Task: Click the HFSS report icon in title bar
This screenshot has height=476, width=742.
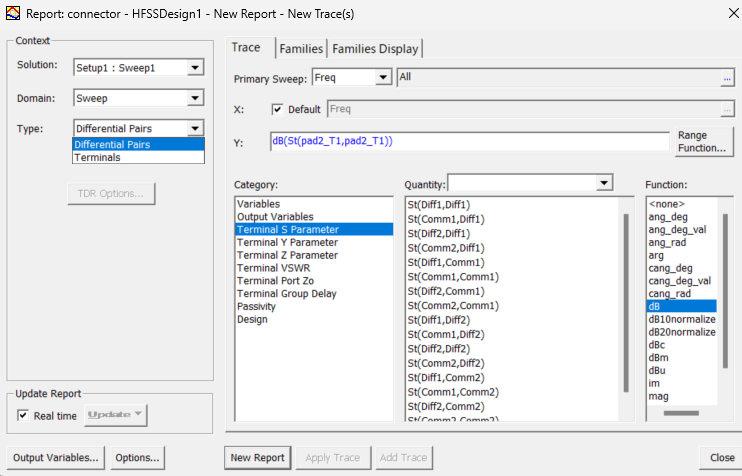Action: tap(13, 13)
